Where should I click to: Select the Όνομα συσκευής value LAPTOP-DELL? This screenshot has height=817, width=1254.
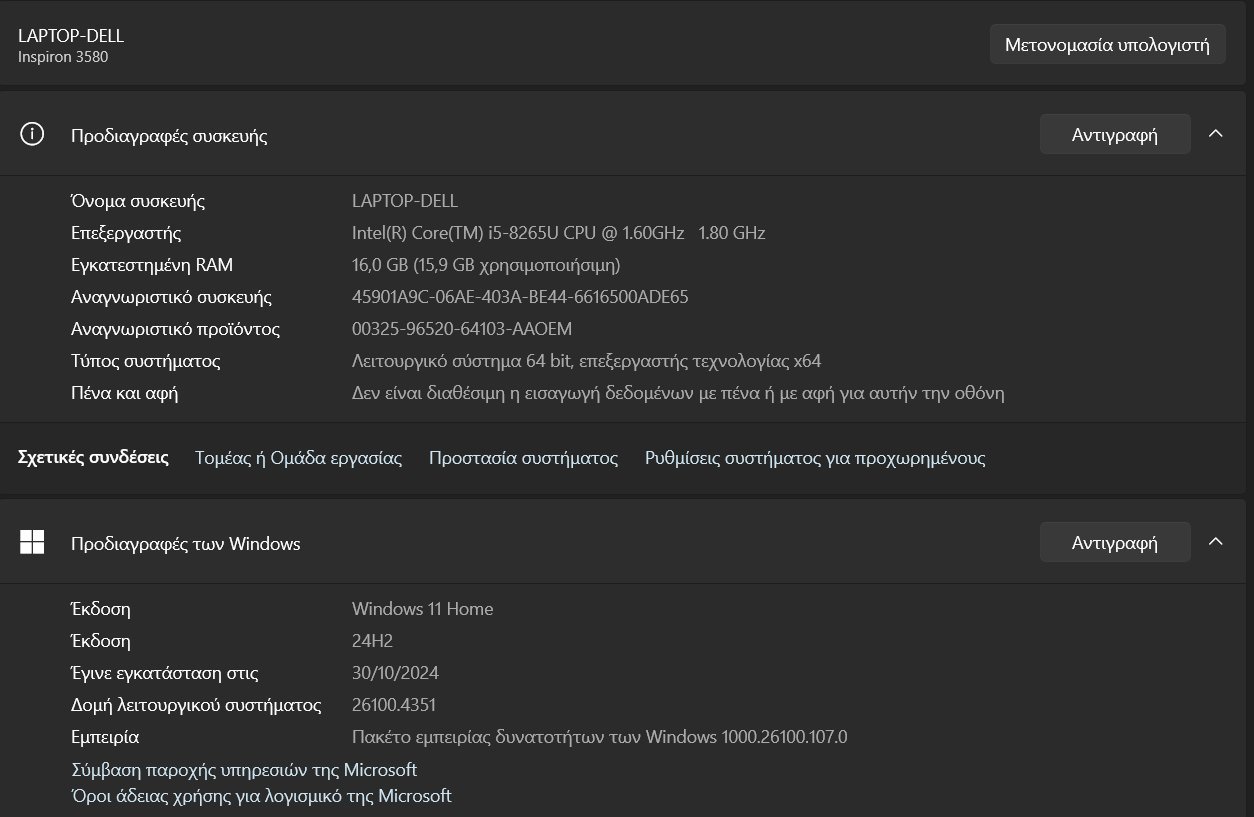tap(405, 201)
